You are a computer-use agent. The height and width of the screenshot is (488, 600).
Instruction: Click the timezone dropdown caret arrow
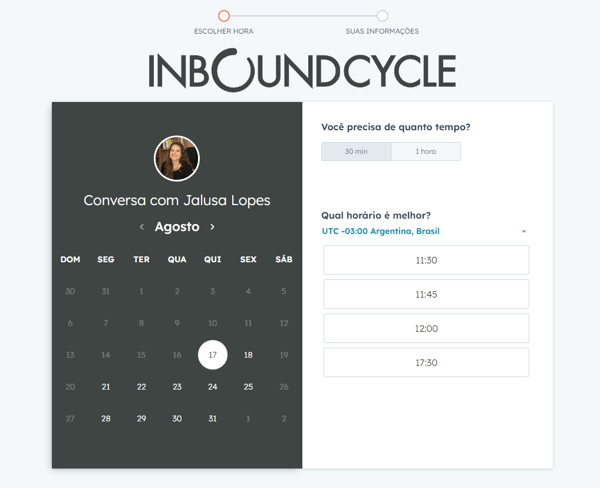click(x=524, y=231)
